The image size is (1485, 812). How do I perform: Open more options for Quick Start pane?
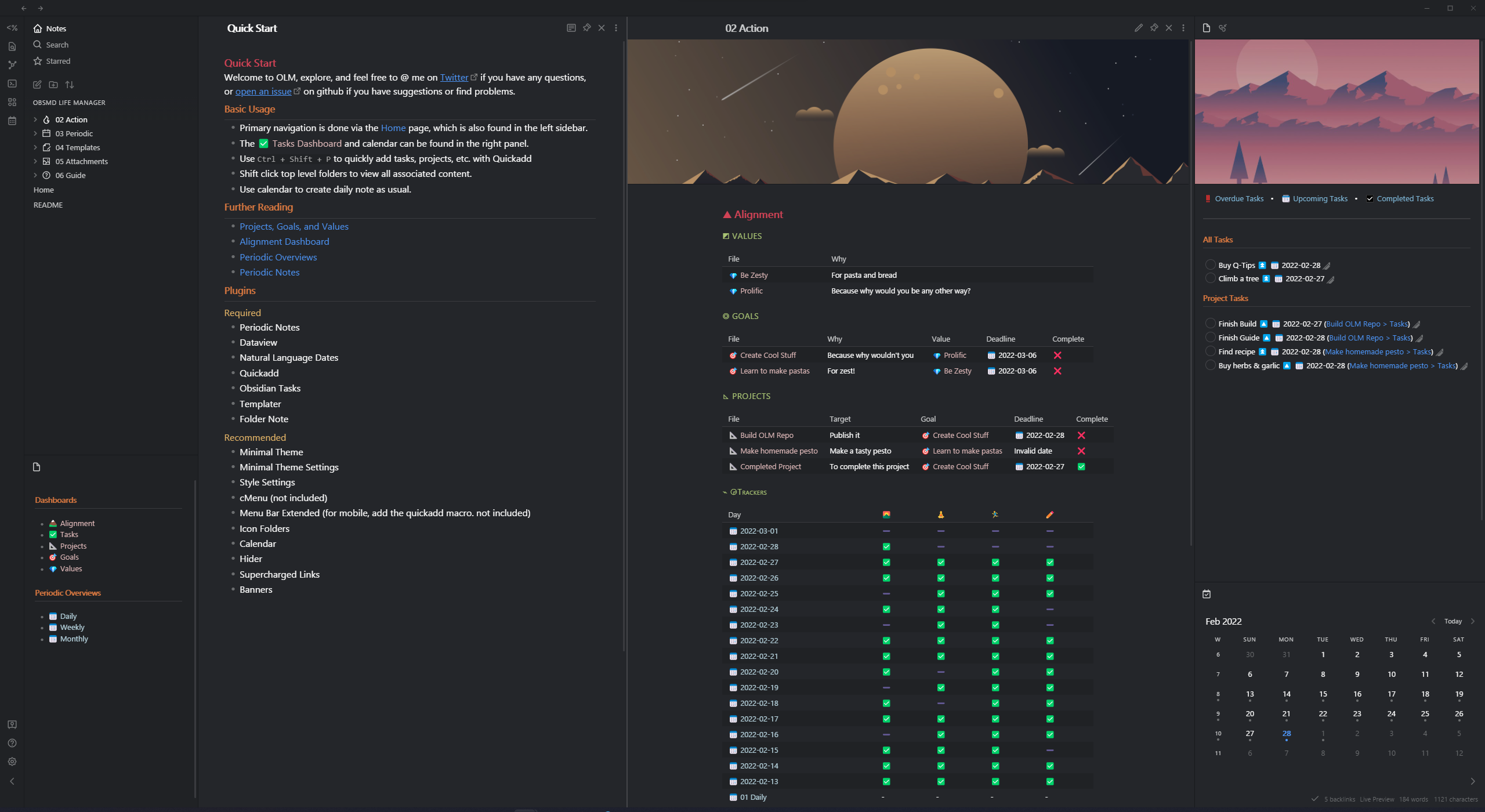pos(616,28)
